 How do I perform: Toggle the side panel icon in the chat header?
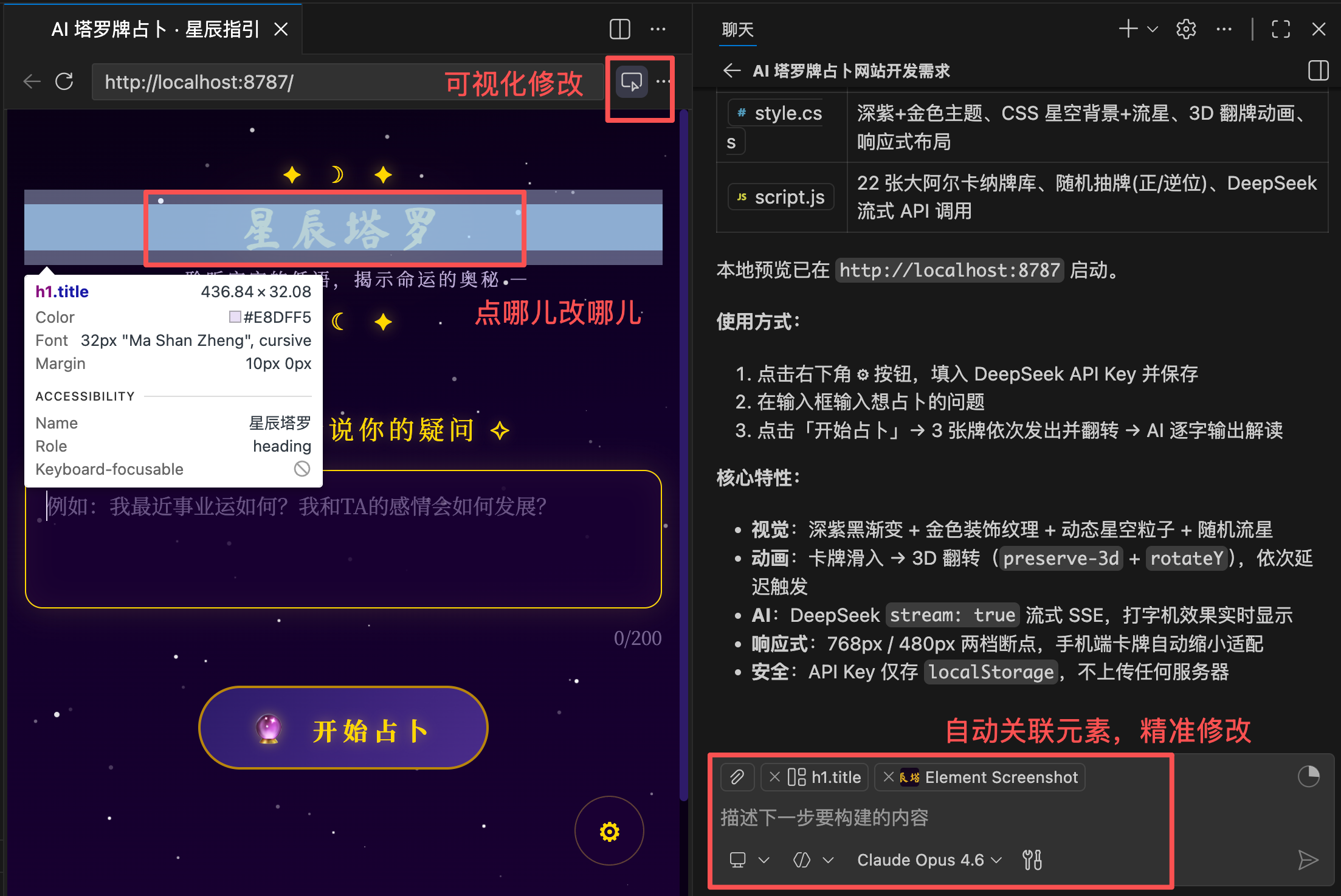pyautogui.click(x=1319, y=71)
